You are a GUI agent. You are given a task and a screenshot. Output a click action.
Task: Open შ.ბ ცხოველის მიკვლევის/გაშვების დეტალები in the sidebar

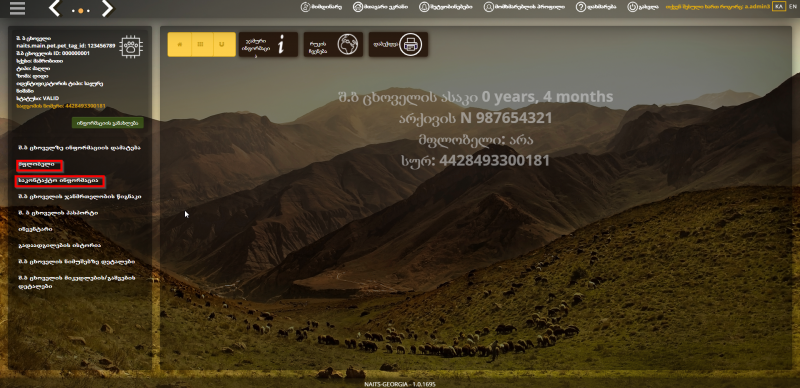point(76,282)
